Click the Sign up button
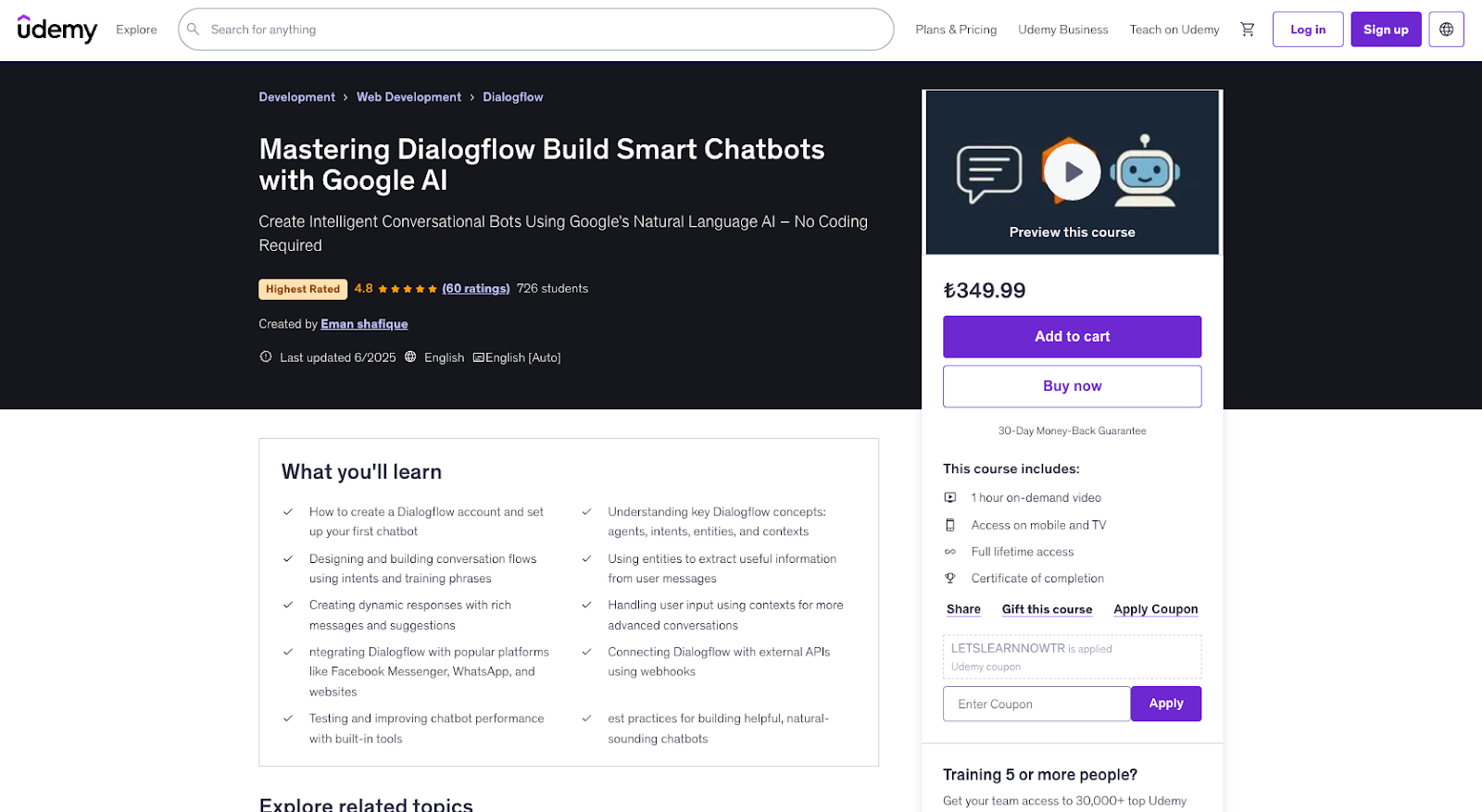The width and height of the screenshot is (1482, 812). 1386,30
